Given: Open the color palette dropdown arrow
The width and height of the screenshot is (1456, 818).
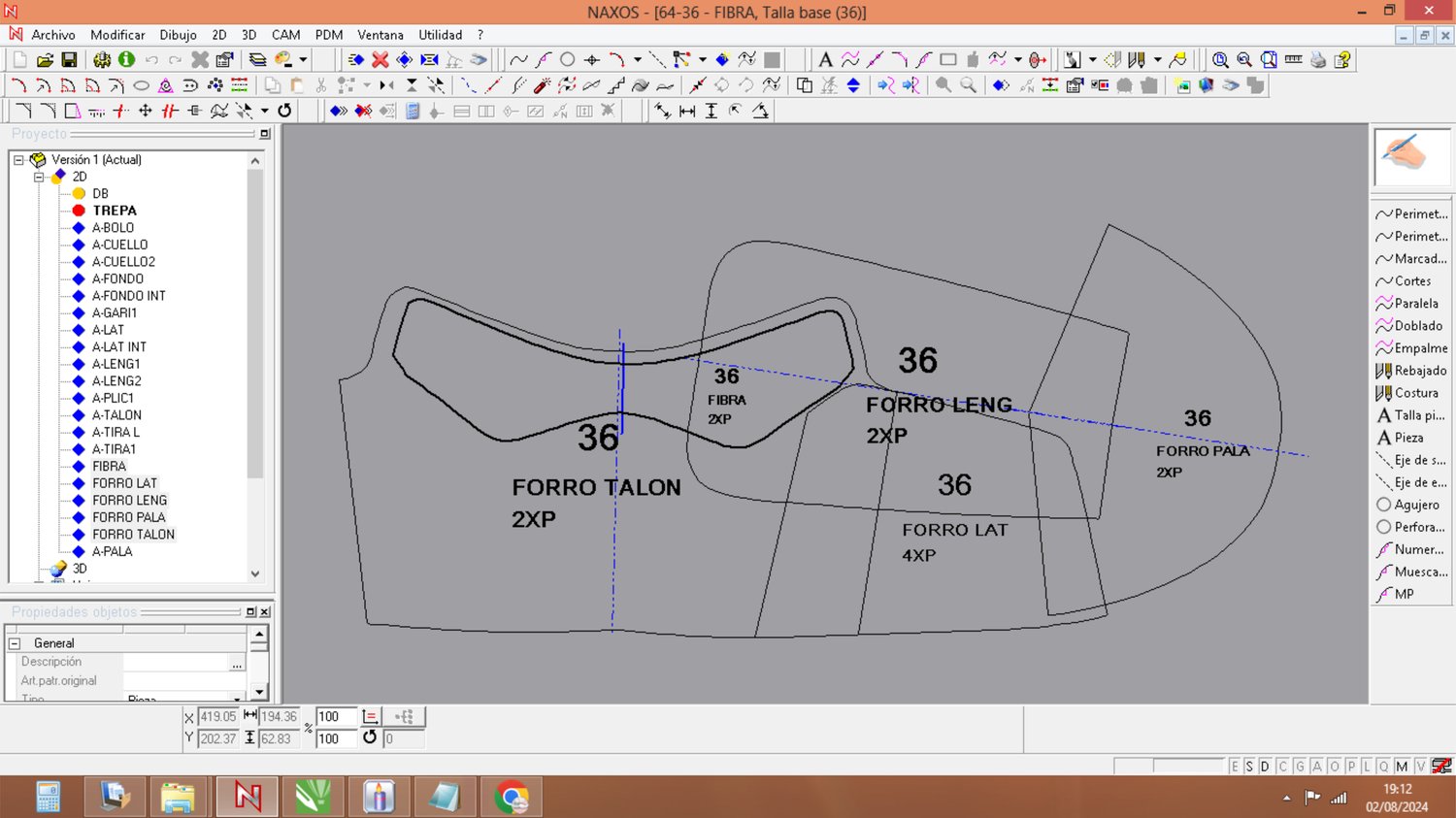Looking at the screenshot, I should coord(303,60).
